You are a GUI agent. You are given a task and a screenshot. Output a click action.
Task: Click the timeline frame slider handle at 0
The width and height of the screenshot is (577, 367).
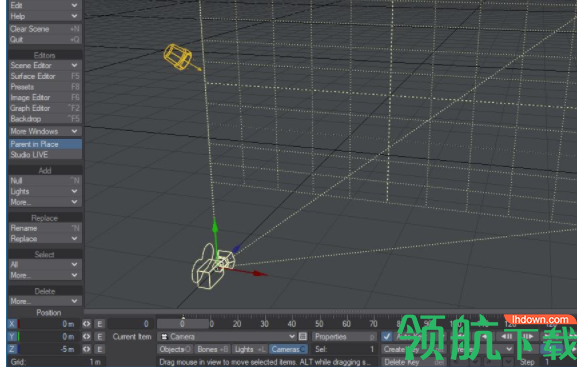[182, 324]
